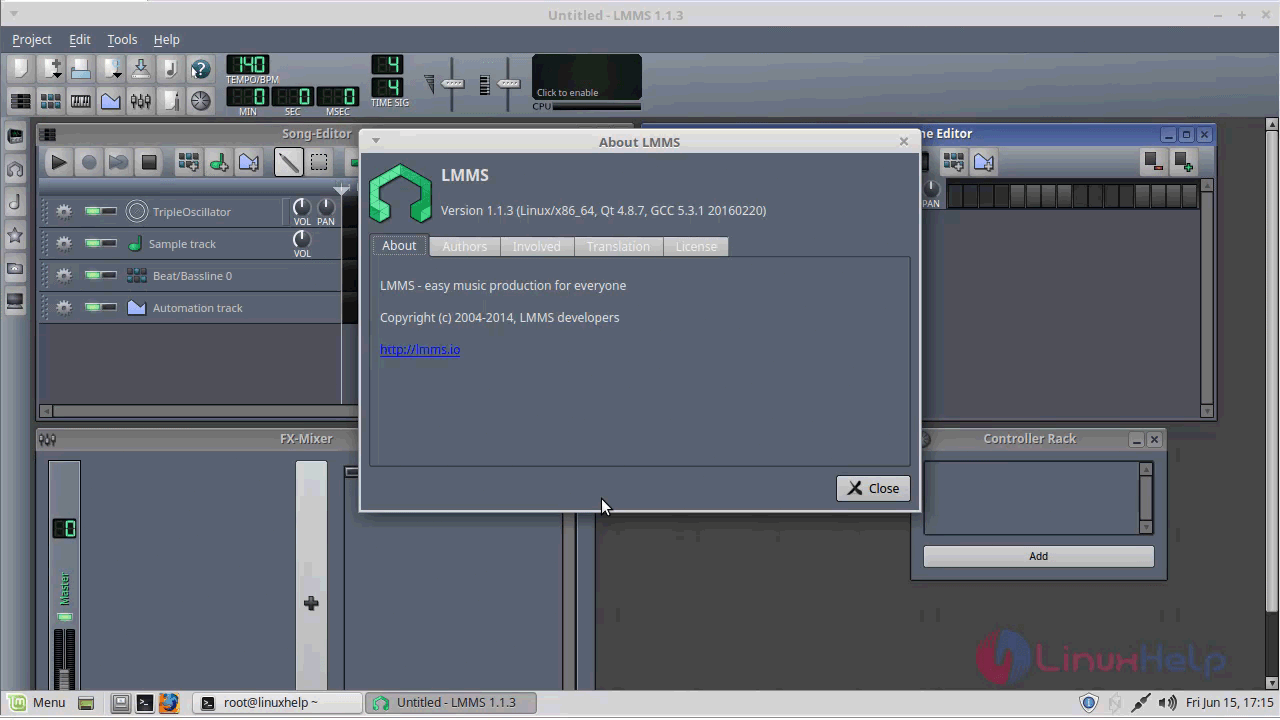Add automation track in Song-Editor
1280x720 pixels.
(x=248, y=162)
